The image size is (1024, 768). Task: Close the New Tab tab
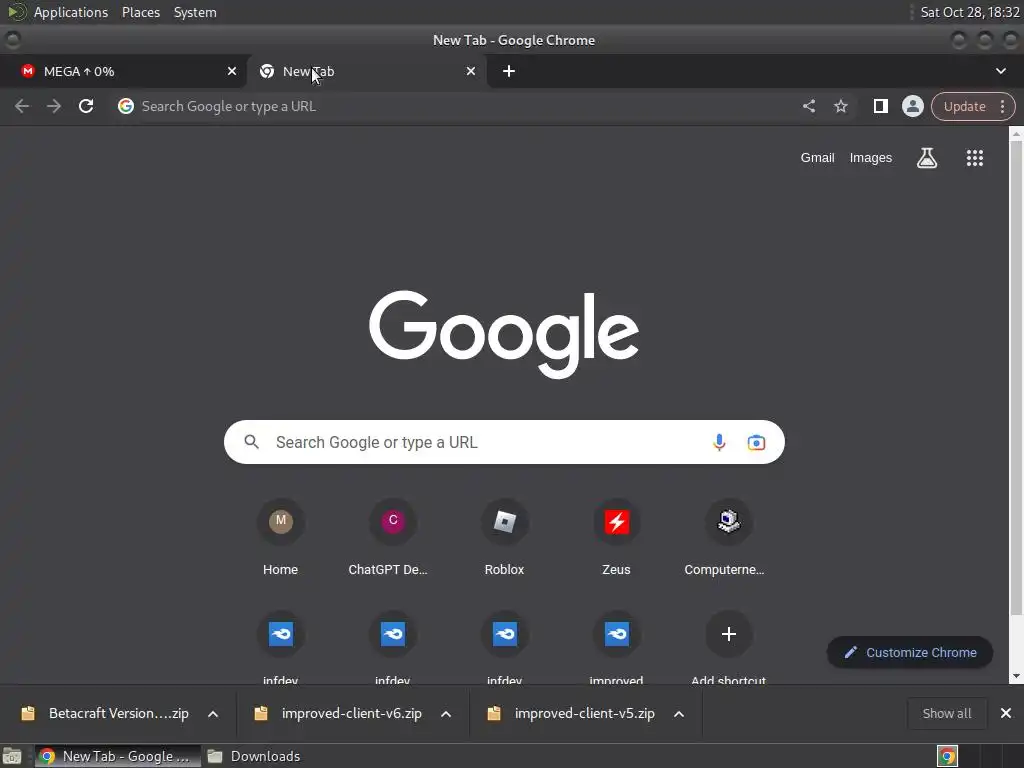click(471, 71)
